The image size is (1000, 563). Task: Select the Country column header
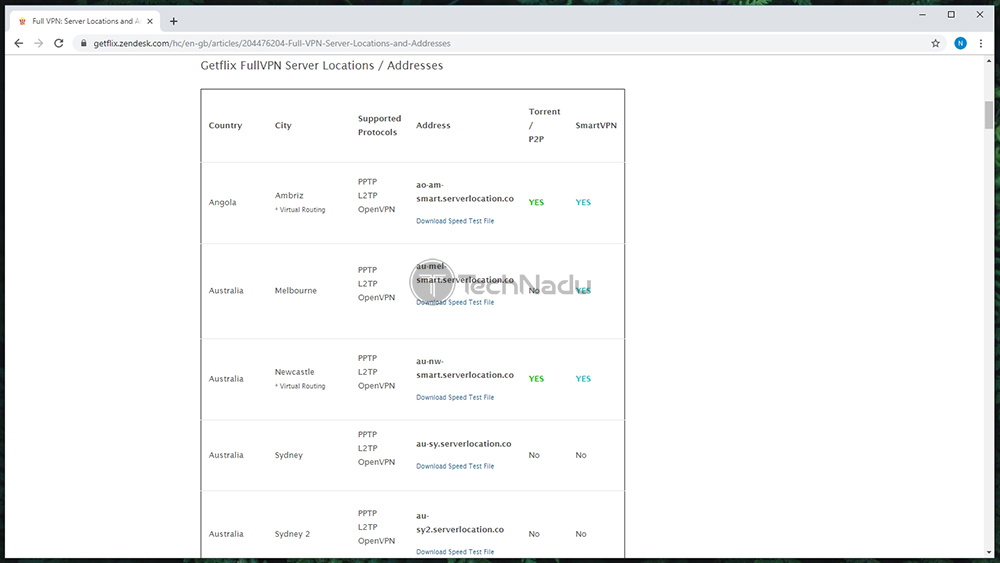coord(225,126)
